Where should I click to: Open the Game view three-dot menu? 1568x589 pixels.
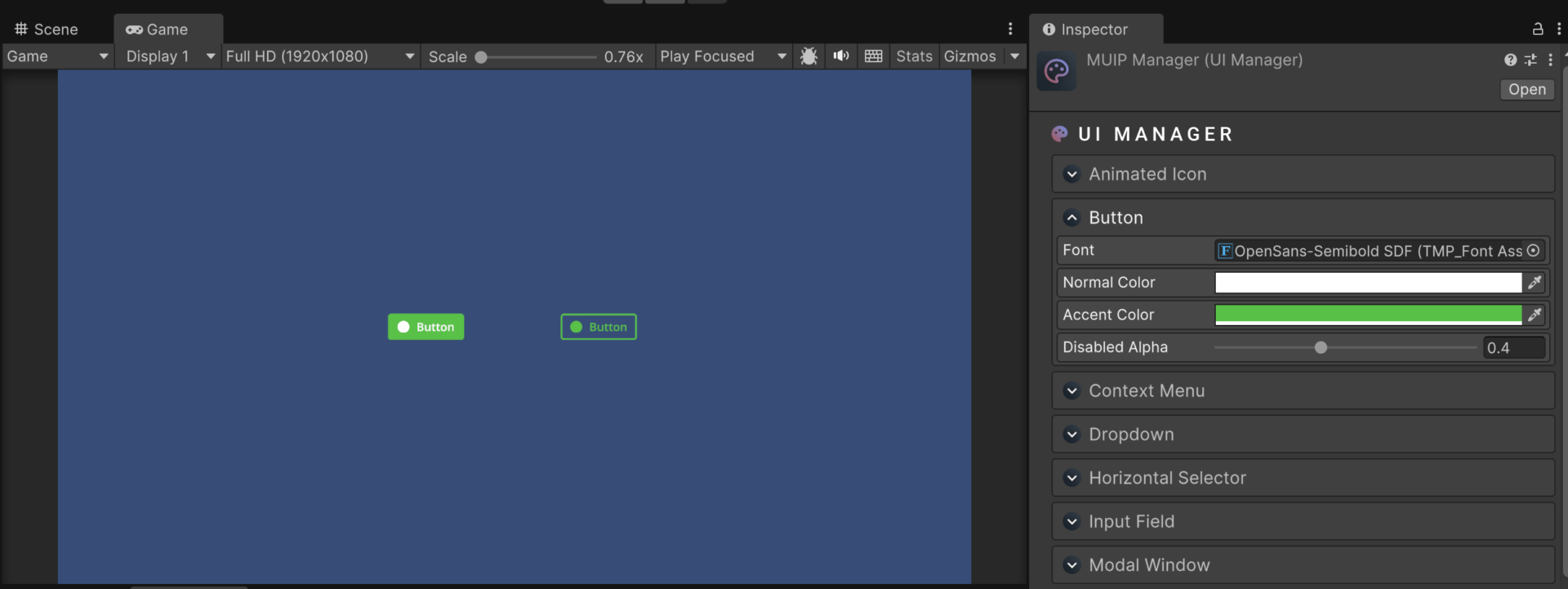(x=1010, y=29)
